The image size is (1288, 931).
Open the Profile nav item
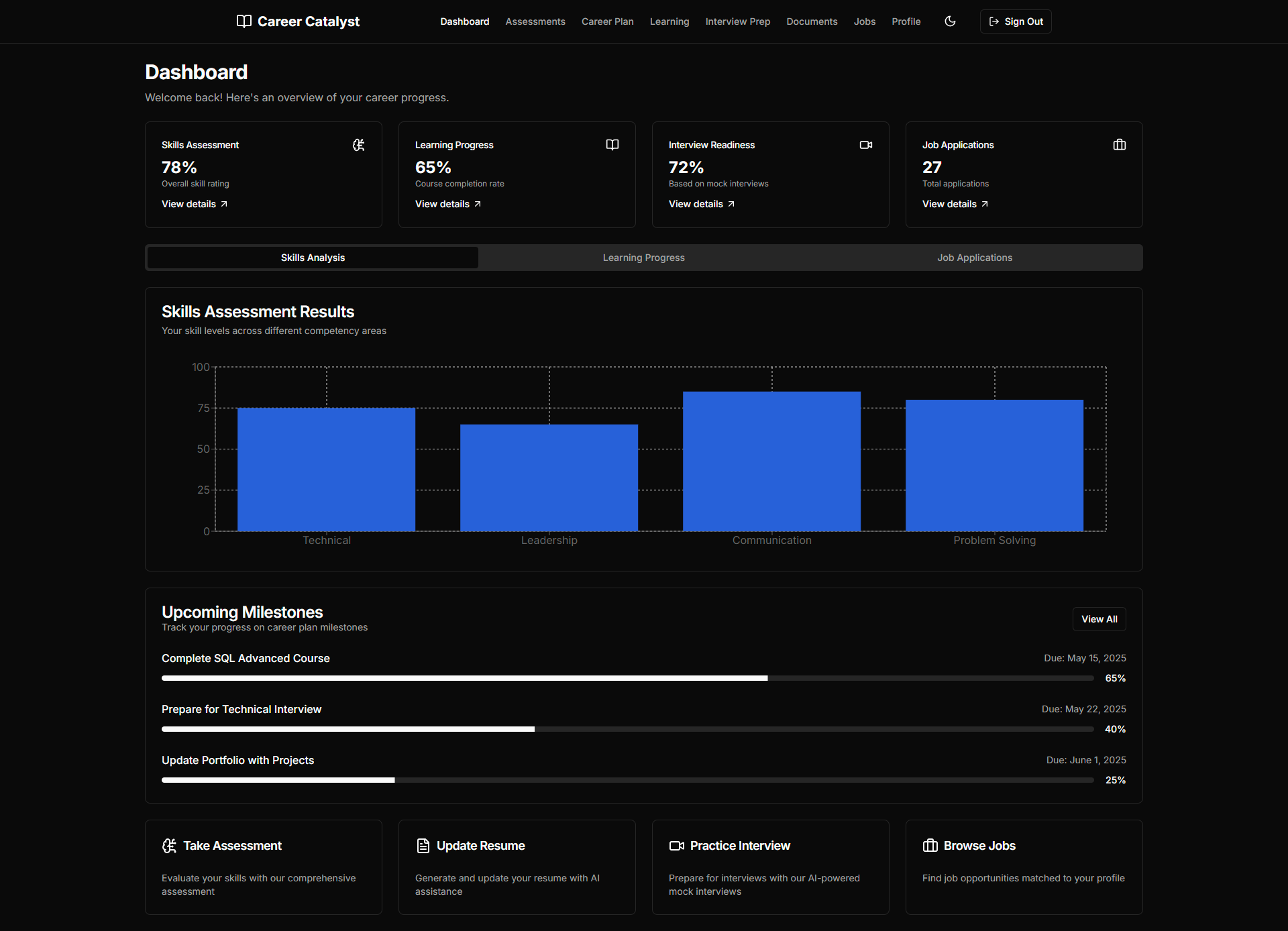tap(906, 21)
